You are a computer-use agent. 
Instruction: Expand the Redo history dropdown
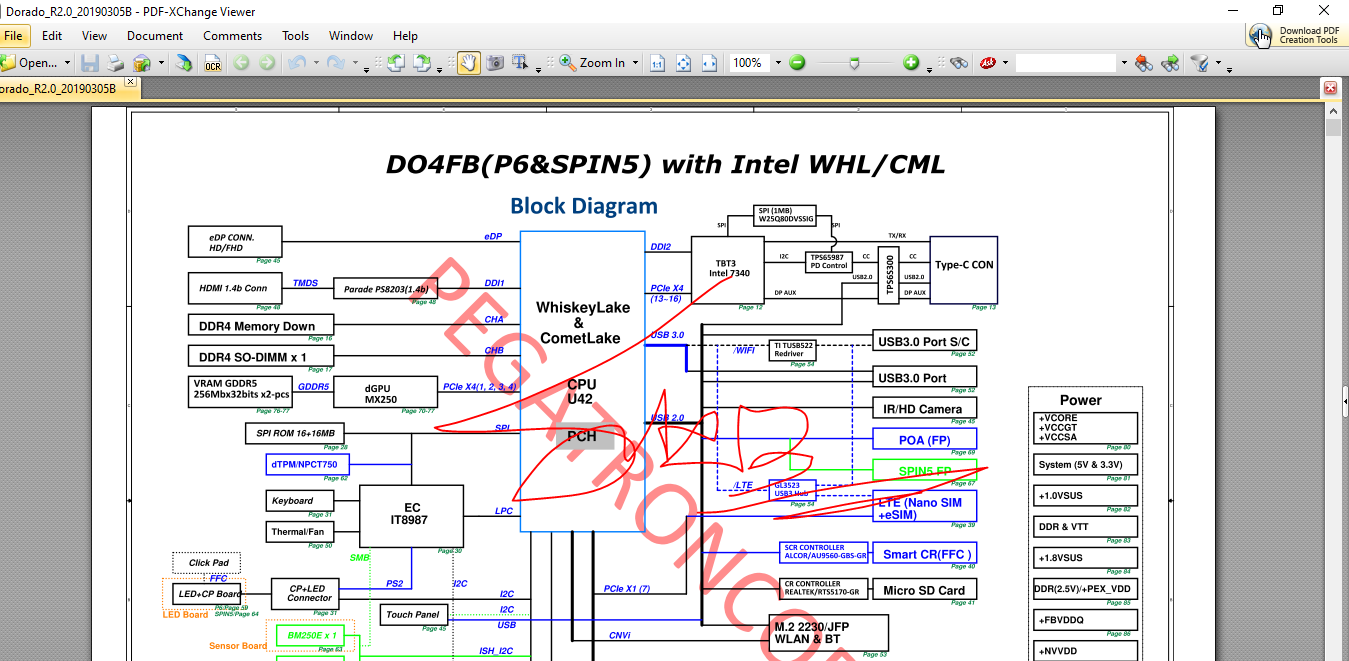click(355, 62)
